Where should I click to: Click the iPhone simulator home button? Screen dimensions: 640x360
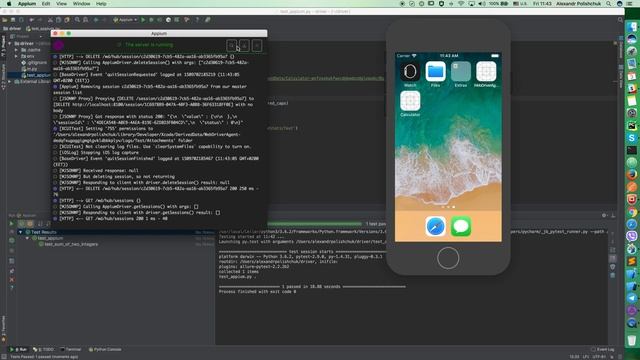pyautogui.click(x=448, y=258)
